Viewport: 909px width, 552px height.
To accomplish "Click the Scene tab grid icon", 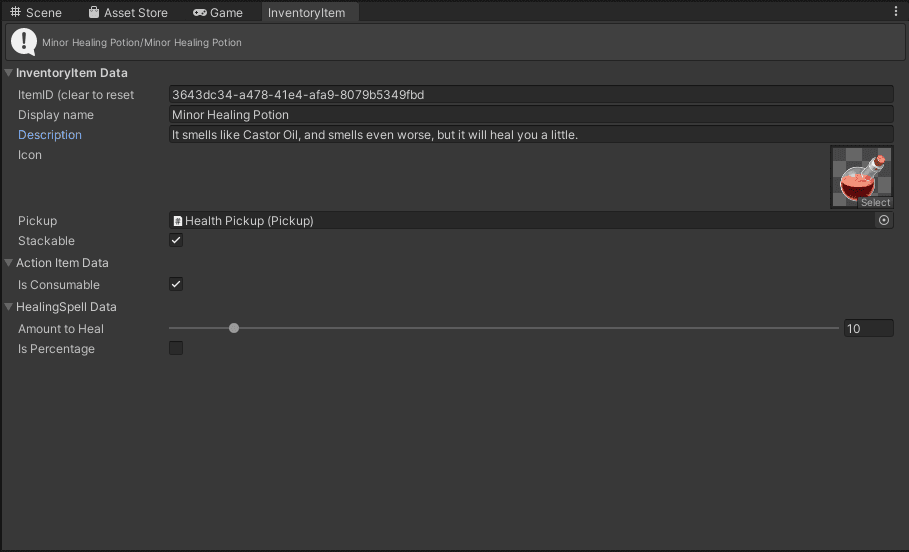I will 15,13.
